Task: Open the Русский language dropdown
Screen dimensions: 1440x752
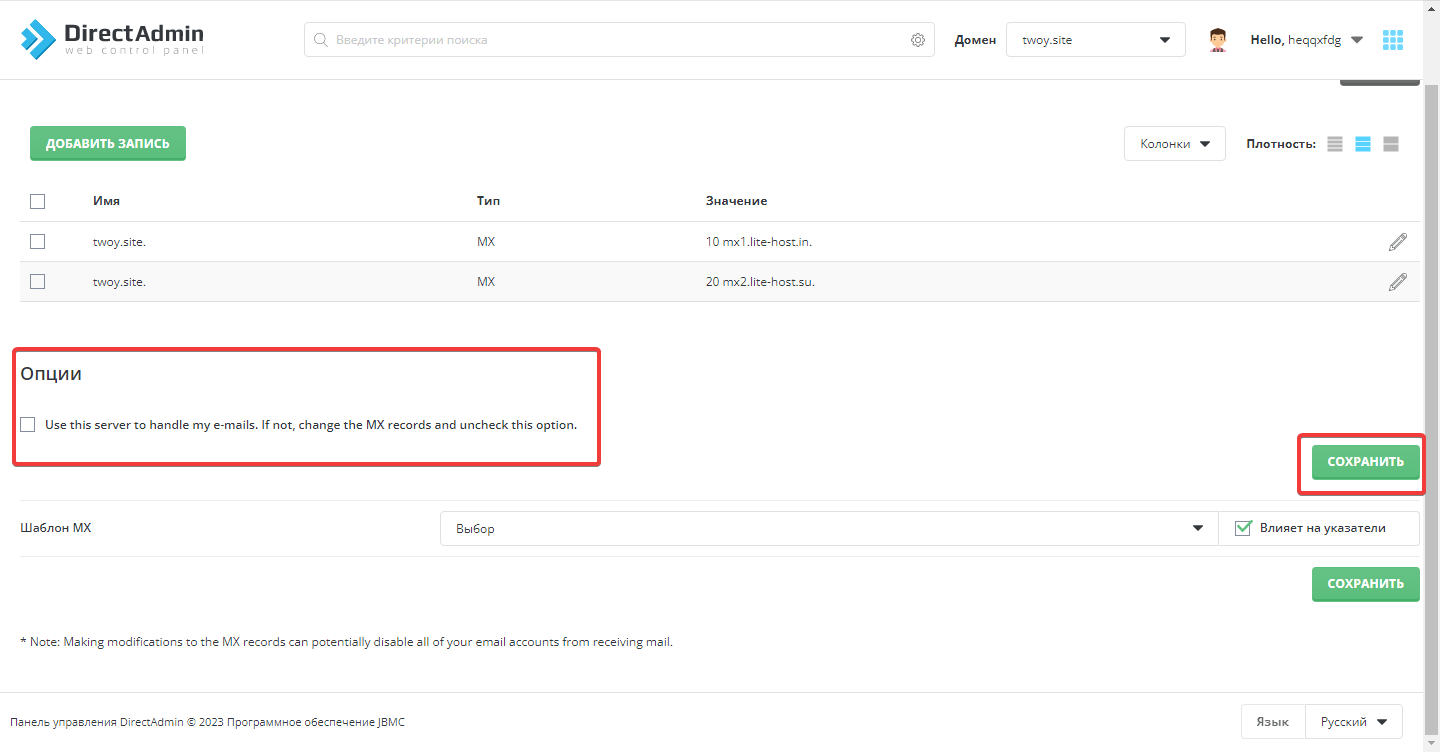Action: [1354, 721]
